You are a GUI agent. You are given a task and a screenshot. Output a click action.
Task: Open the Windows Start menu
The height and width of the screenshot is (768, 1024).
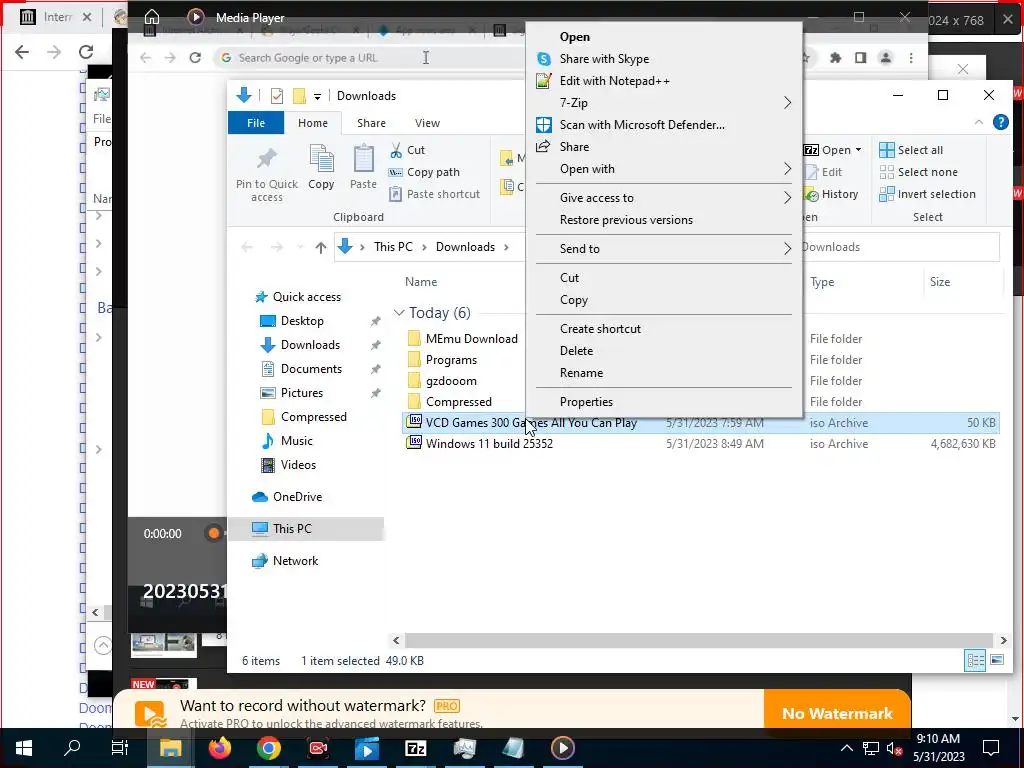pyautogui.click(x=24, y=748)
